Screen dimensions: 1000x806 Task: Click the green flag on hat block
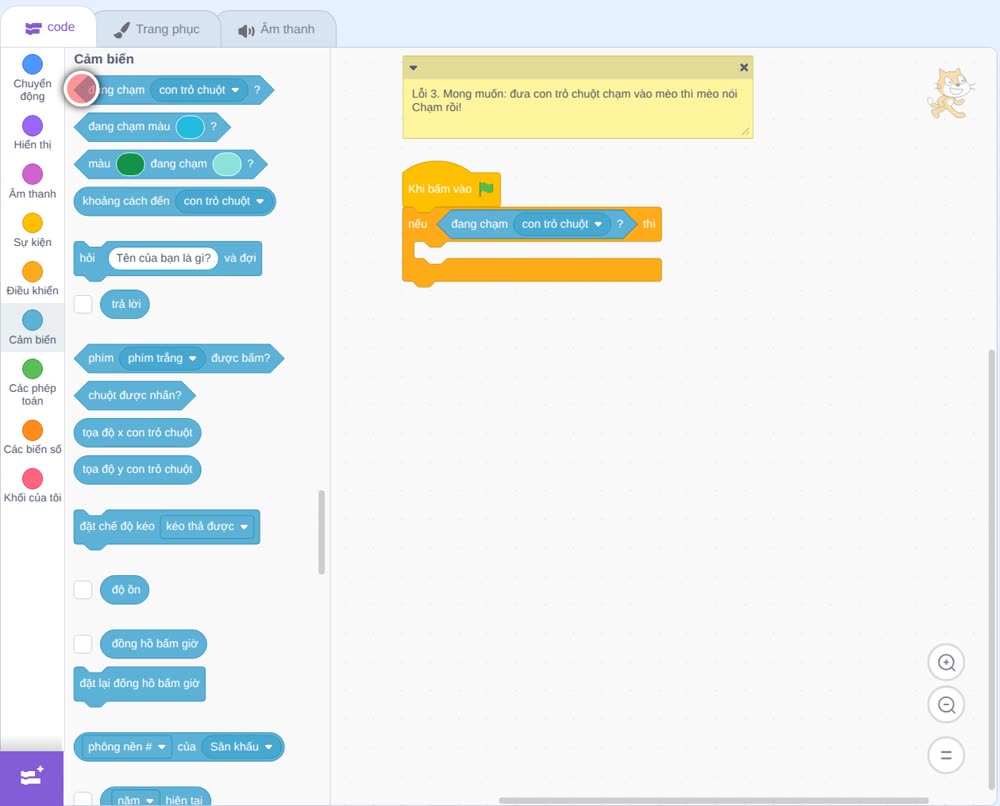point(487,189)
